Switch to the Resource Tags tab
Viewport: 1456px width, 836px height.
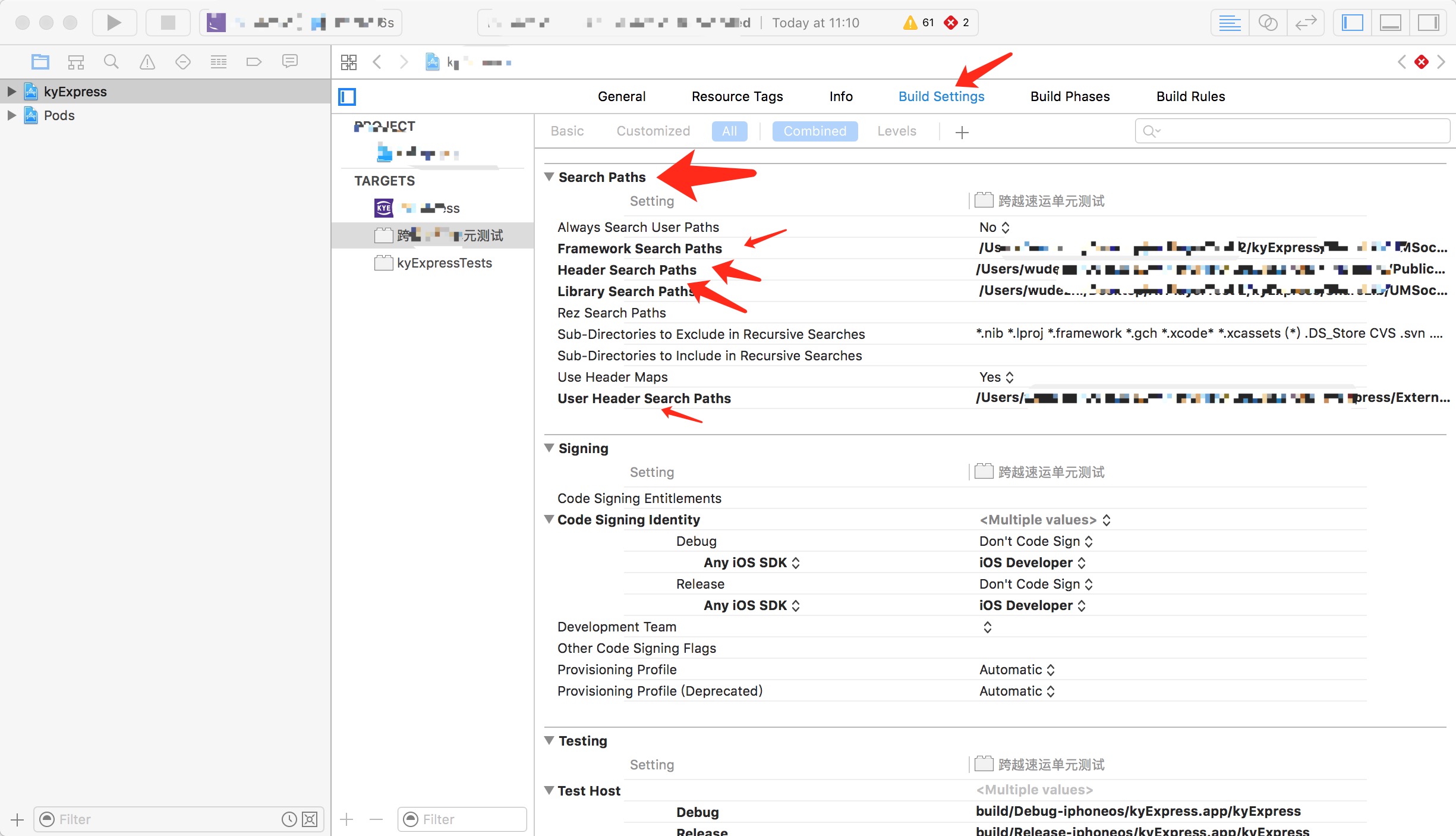737,96
